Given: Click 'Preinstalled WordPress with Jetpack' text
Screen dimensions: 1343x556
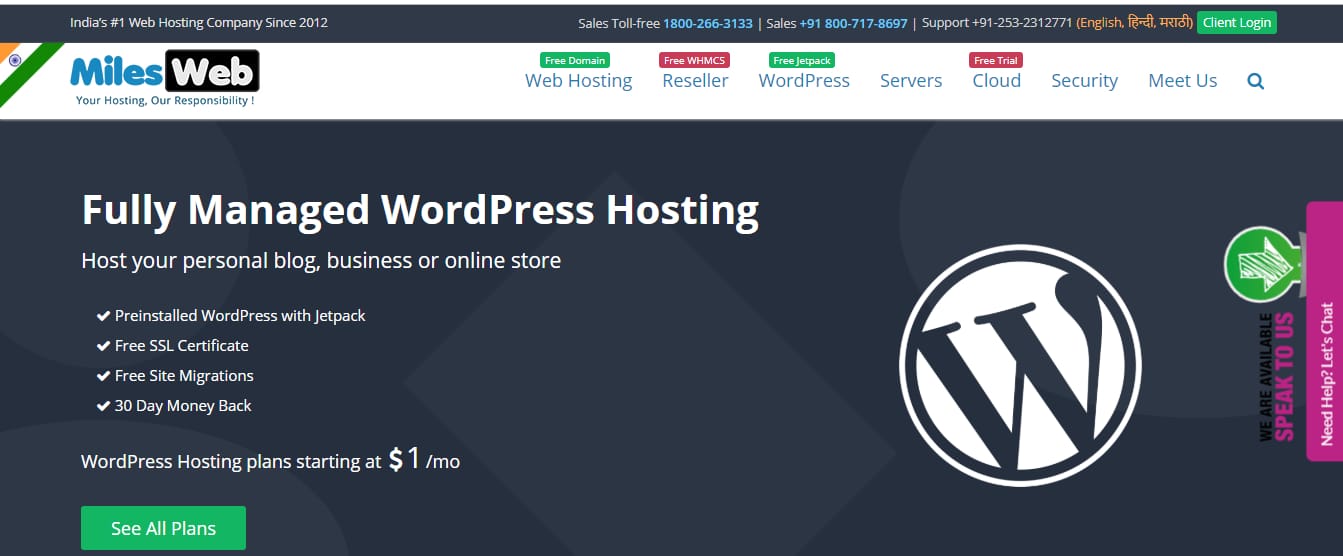Looking at the screenshot, I should tap(240, 315).
